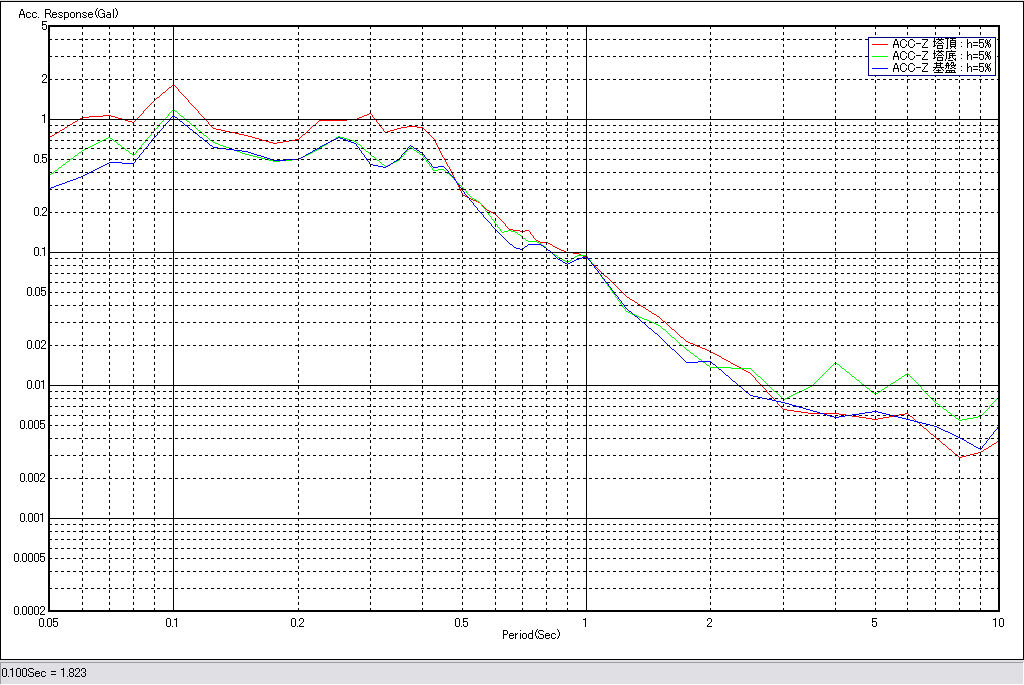Click the green ACC-Z 塔底 legend entry
This screenshot has width=1024, height=685.
pos(941,56)
